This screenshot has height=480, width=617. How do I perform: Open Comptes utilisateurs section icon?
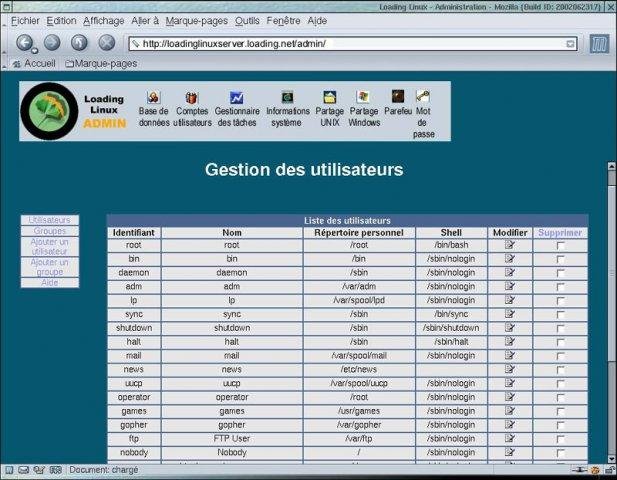click(192, 98)
